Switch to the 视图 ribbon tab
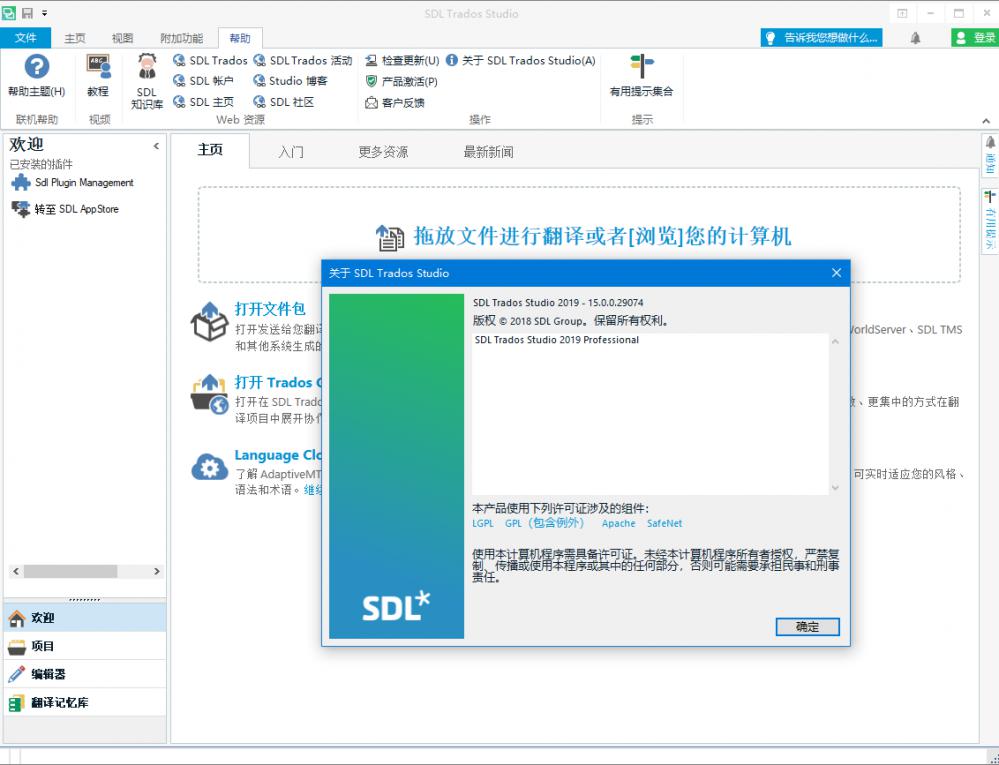Image resolution: width=999 pixels, height=765 pixels. point(122,38)
